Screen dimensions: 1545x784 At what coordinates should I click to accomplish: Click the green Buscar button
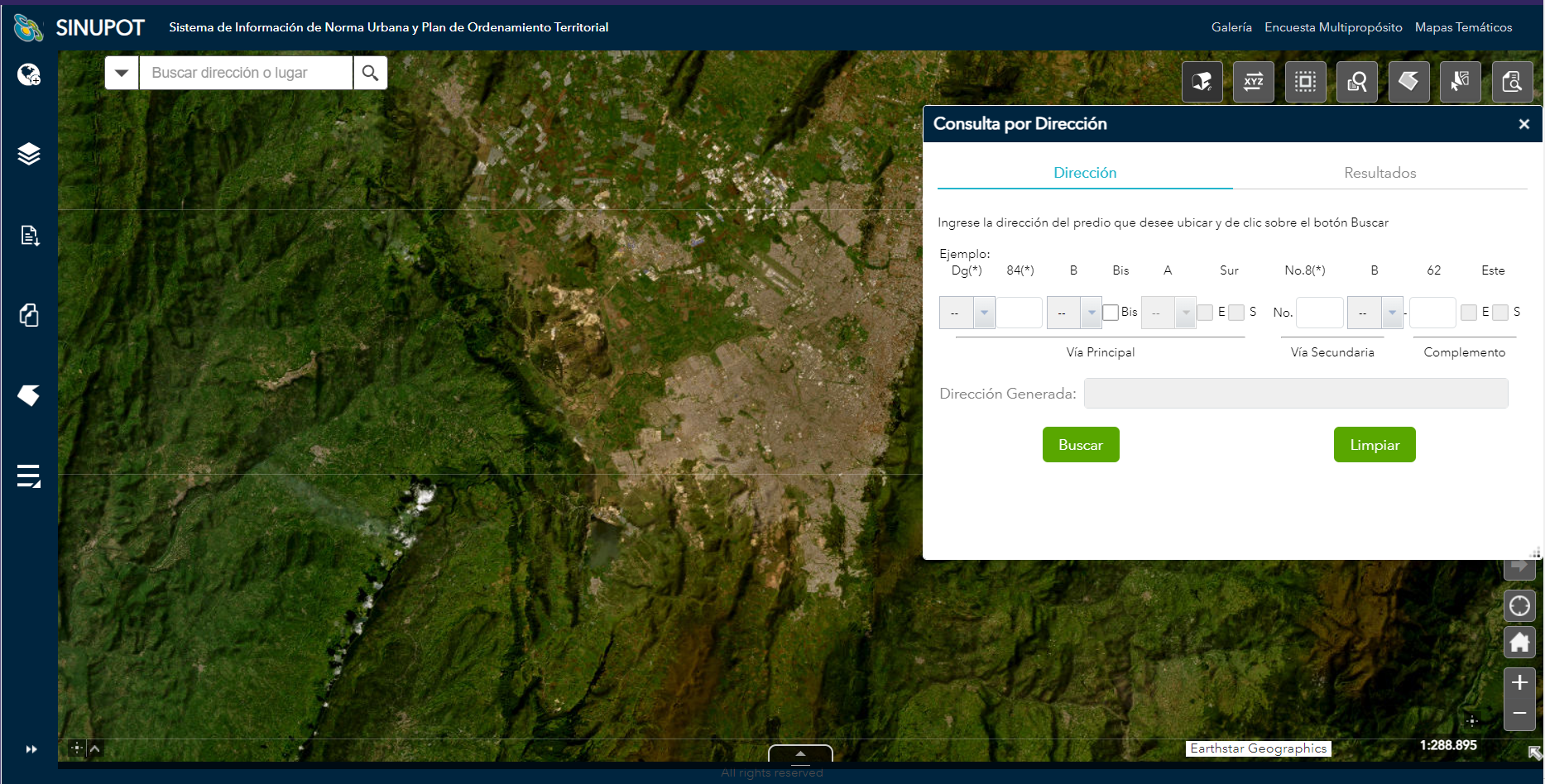(1080, 445)
